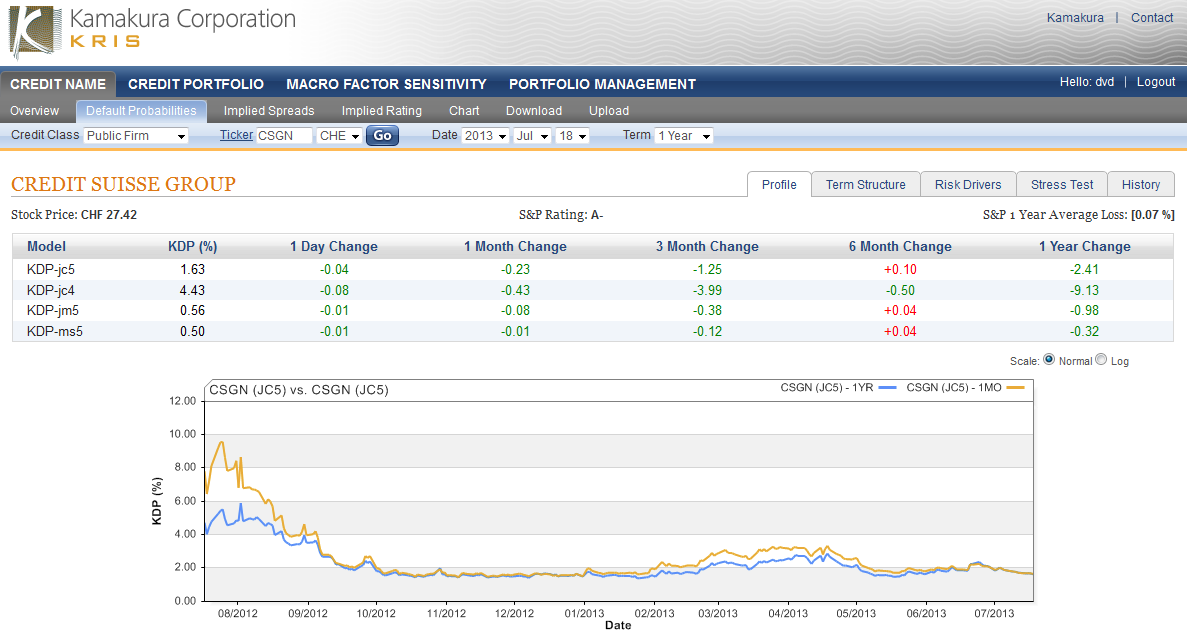Switch to Default Probabilities sub-tab
The height and width of the screenshot is (635, 1187).
tap(141, 111)
